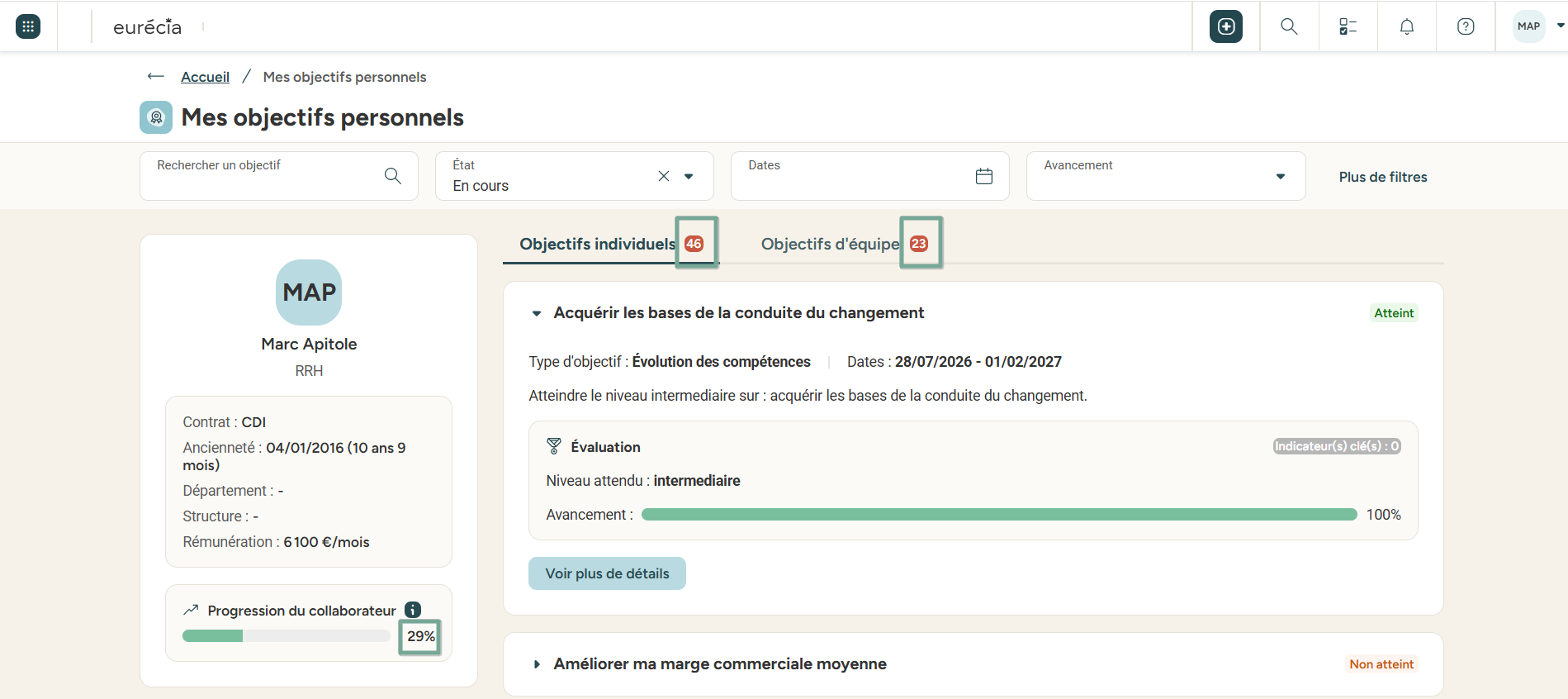Open Plus de filtres
1568x699 pixels.
[x=1383, y=177]
